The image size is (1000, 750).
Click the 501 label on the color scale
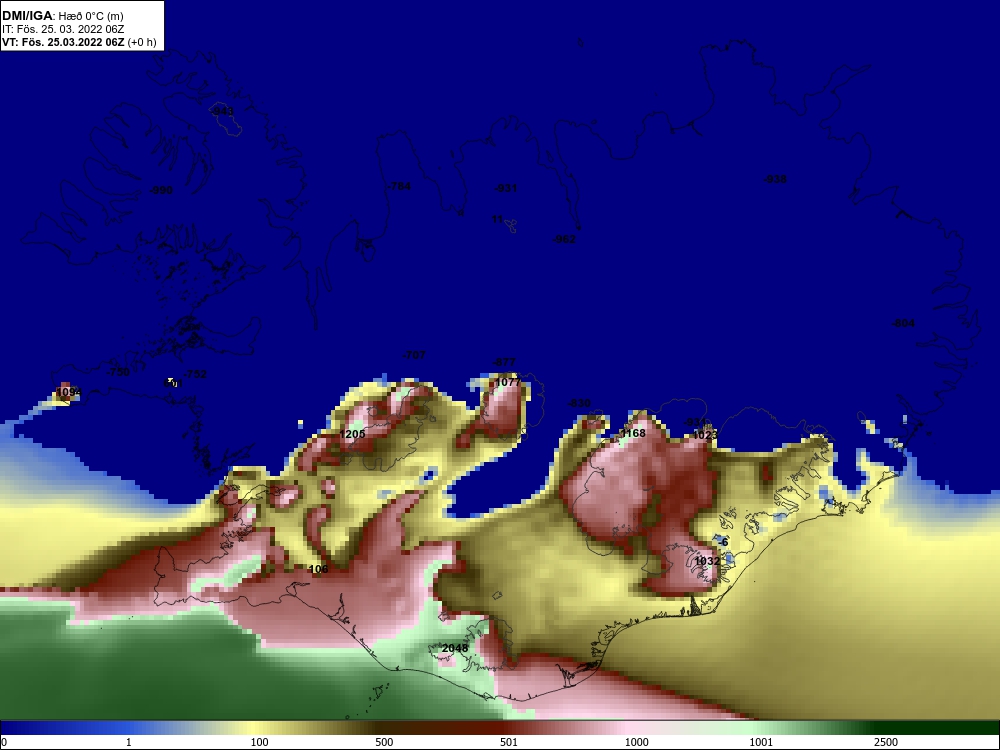click(x=509, y=742)
